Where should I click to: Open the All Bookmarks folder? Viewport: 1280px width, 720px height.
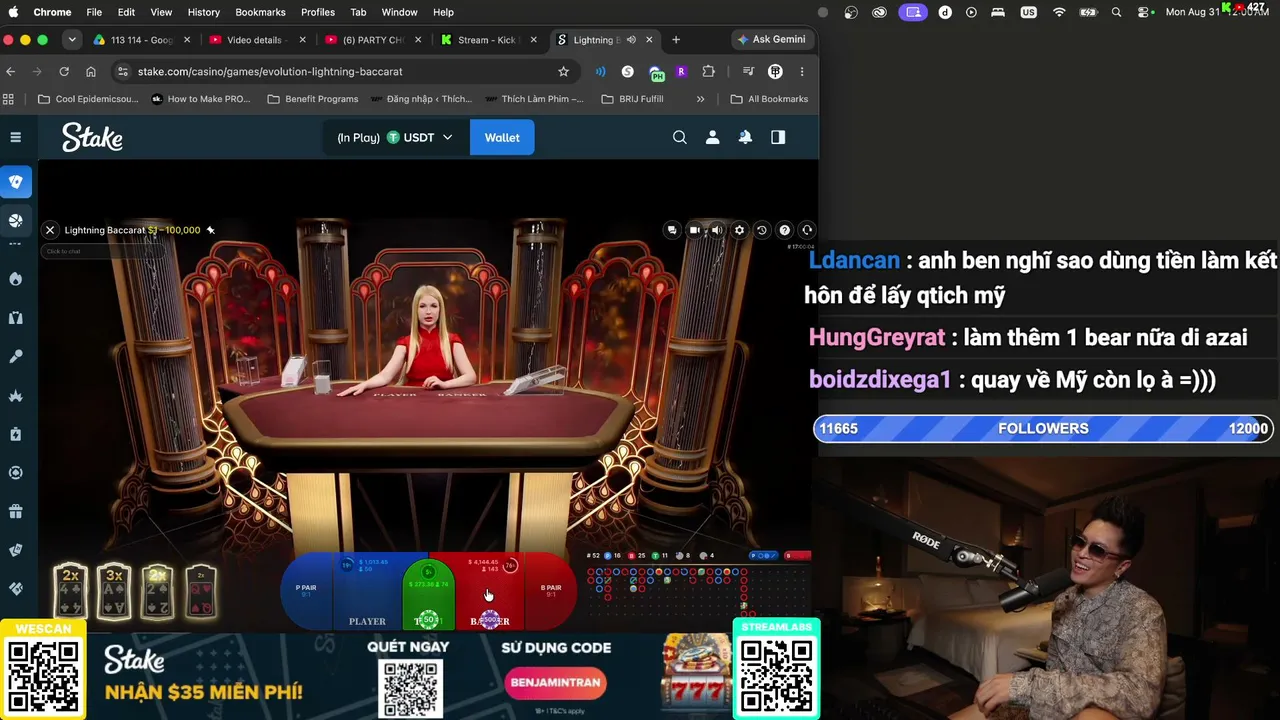pyautogui.click(x=769, y=99)
